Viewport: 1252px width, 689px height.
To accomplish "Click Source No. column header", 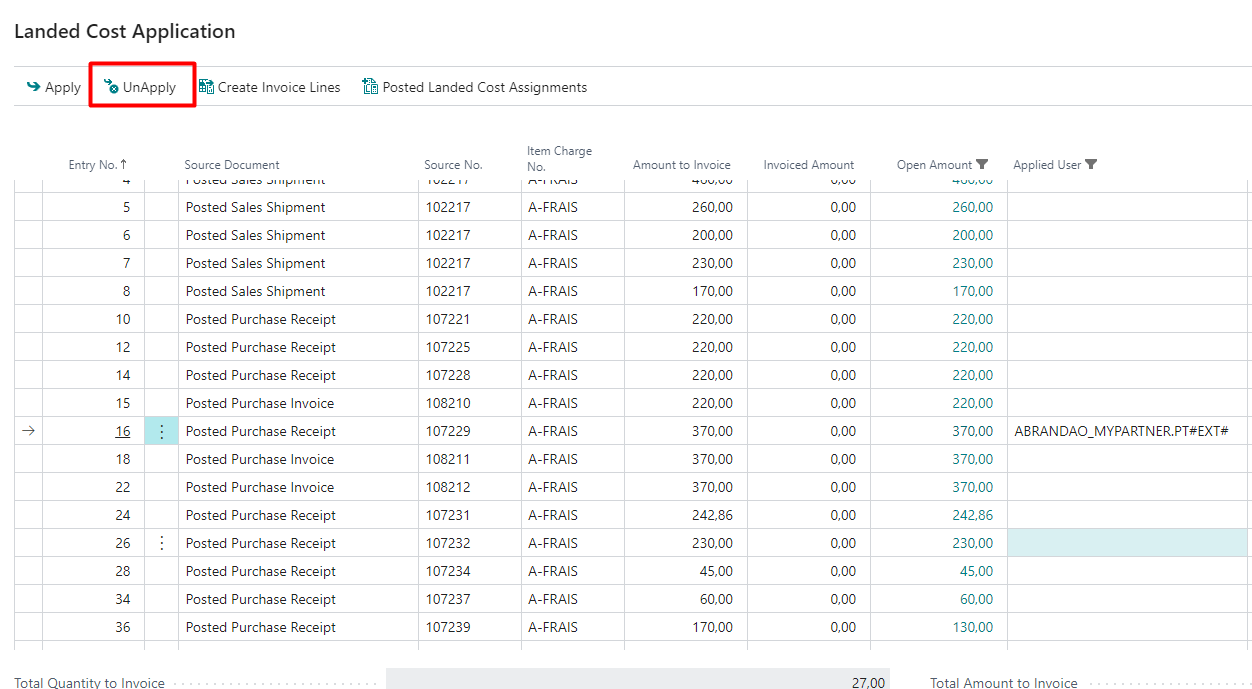I will [x=453, y=165].
